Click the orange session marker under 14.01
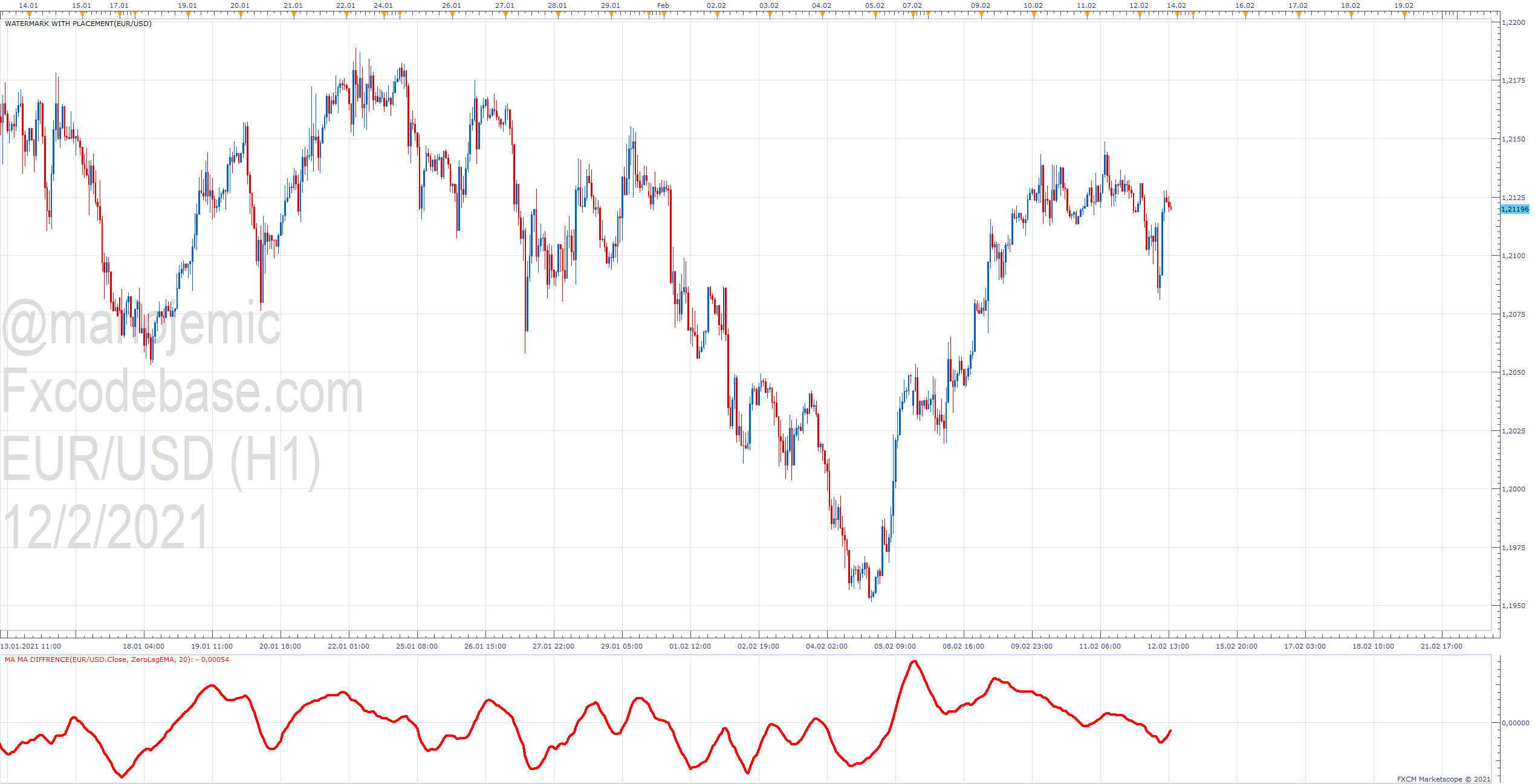Image resolution: width=1535 pixels, height=784 pixels. (29, 15)
